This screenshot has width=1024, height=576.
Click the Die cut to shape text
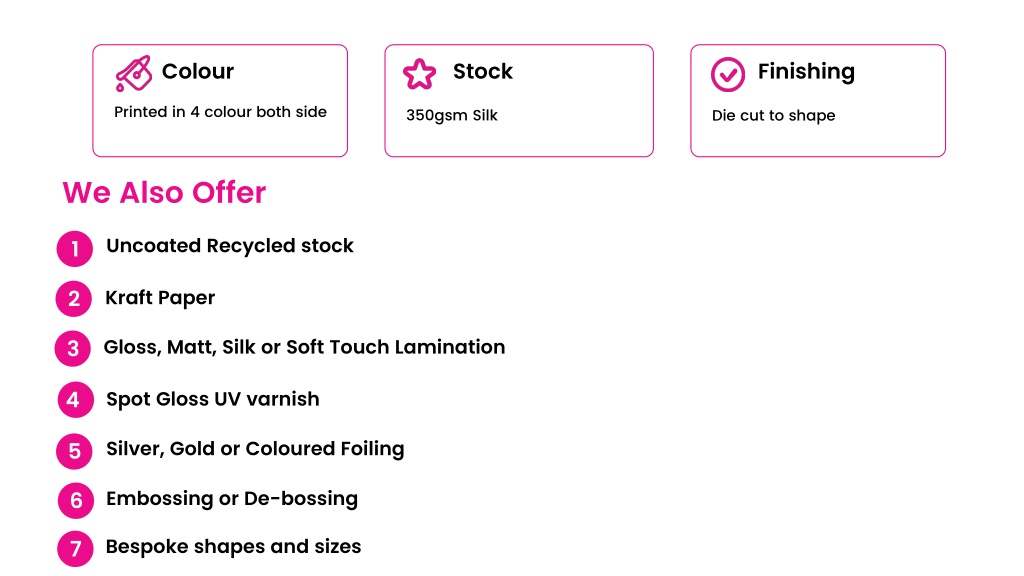pyautogui.click(x=773, y=116)
